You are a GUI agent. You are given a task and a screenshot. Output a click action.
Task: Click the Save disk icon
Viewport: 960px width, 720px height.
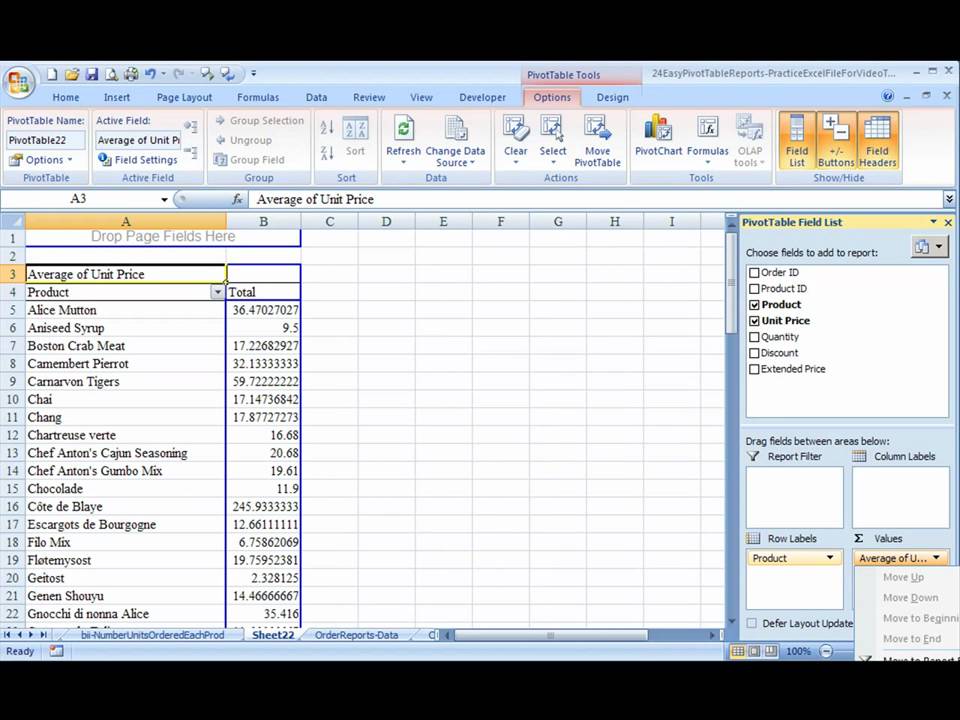click(92, 74)
